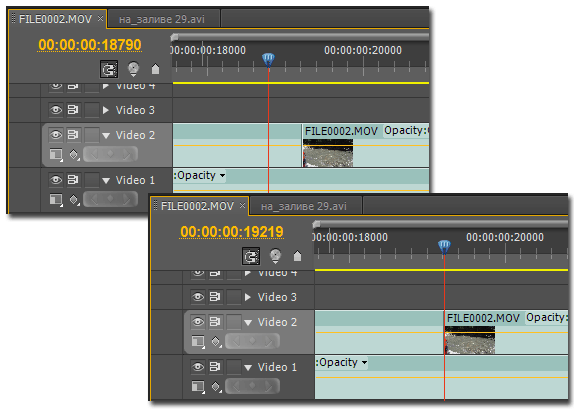Select FILE0002.MOV clip thumbnail on Video 2, lower panel
The width and height of the screenshot is (574, 417).
tap(470, 340)
